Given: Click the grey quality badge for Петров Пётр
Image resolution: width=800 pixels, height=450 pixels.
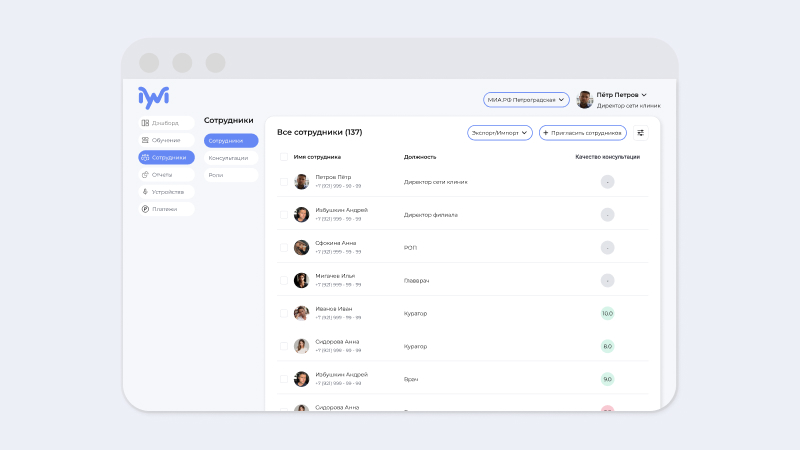Looking at the screenshot, I should [x=607, y=182].
